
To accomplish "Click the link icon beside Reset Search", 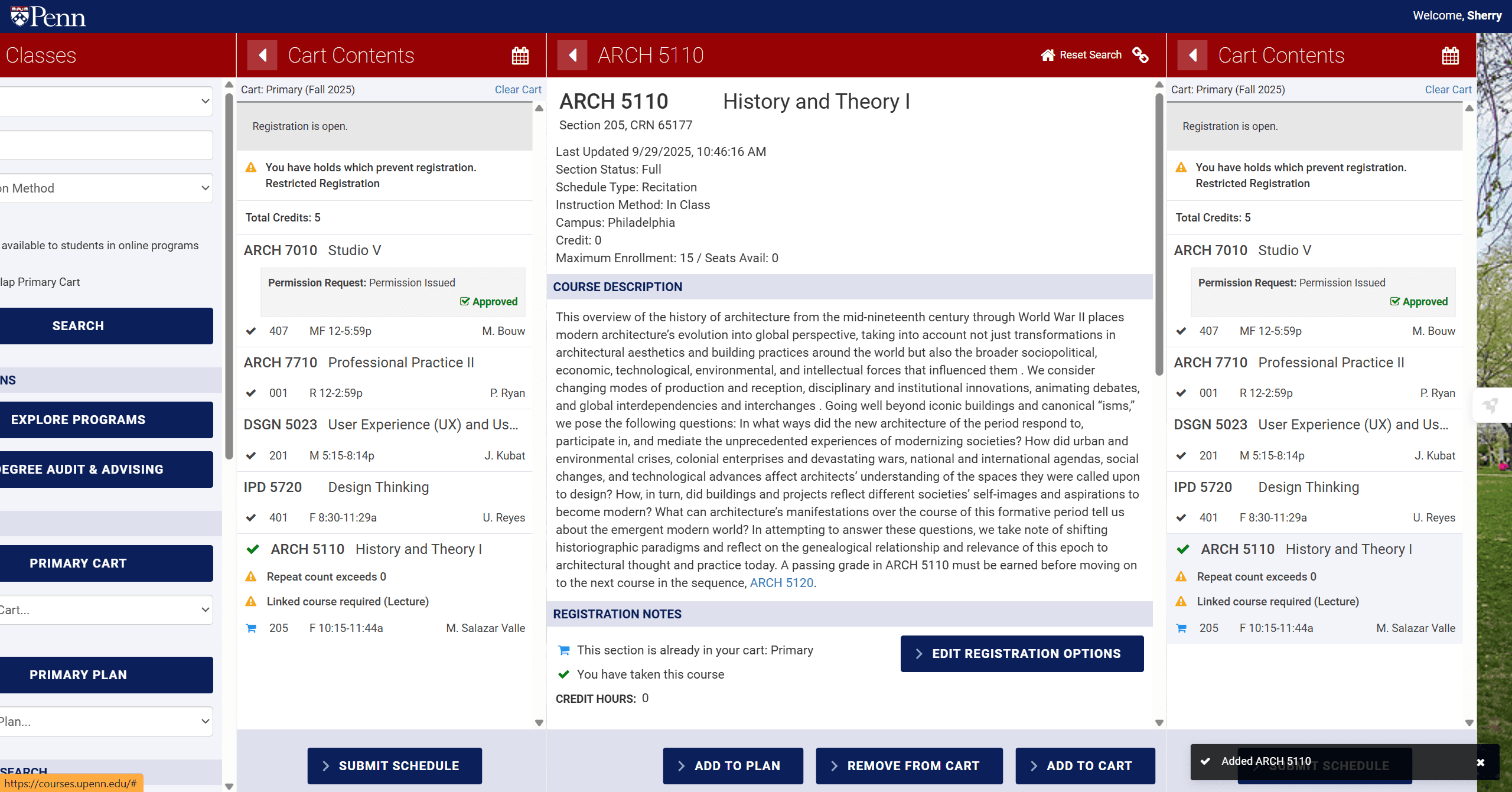I will (1140, 55).
